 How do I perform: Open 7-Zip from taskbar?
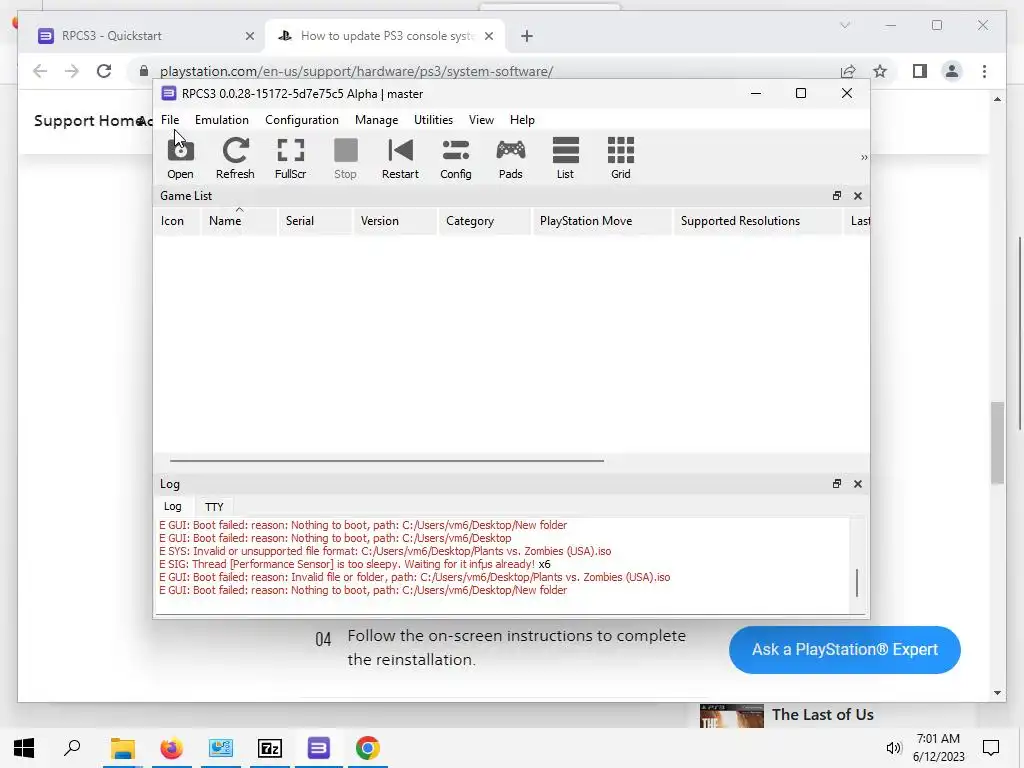(x=270, y=748)
